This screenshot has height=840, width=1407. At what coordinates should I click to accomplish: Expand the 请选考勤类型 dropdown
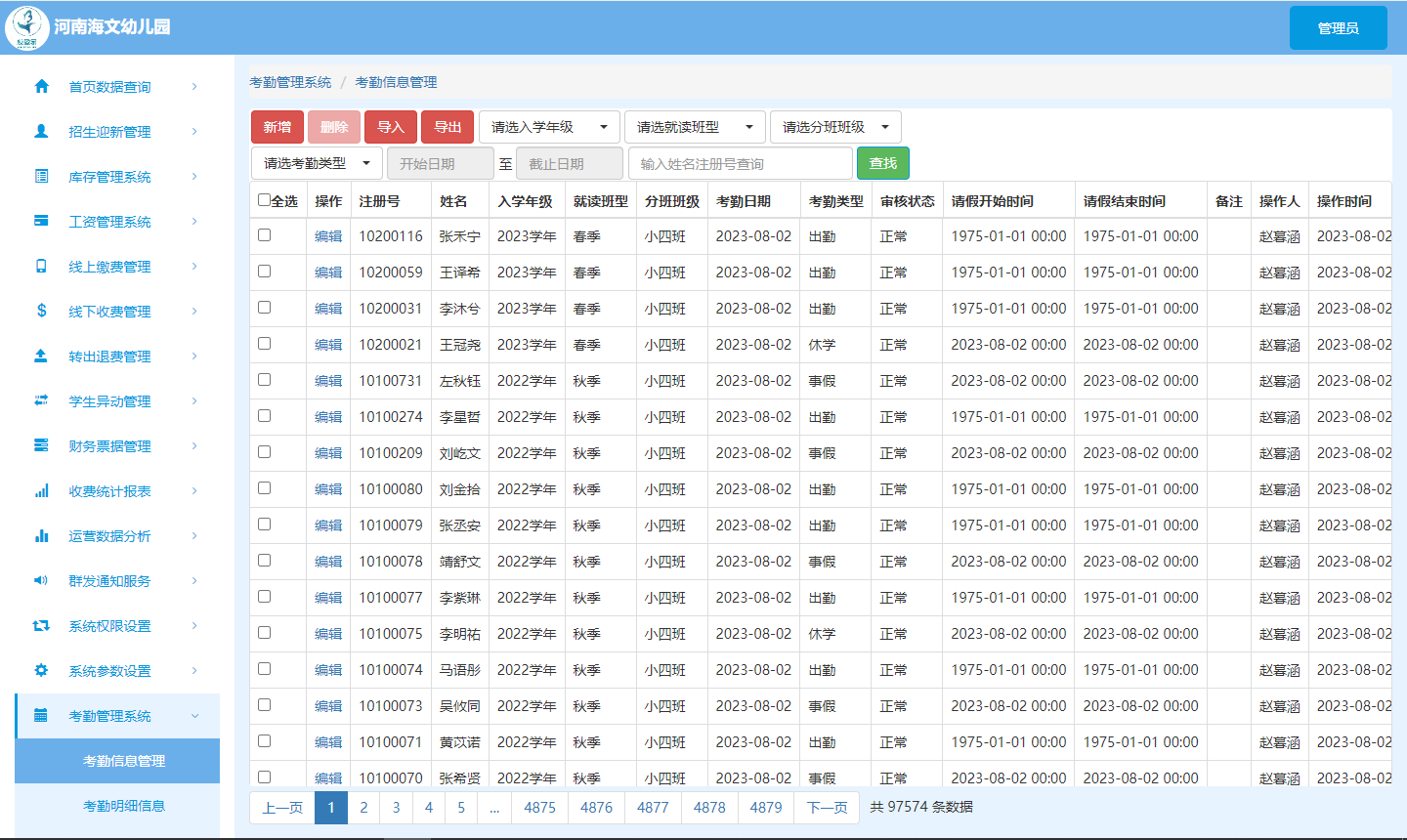click(x=316, y=163)
